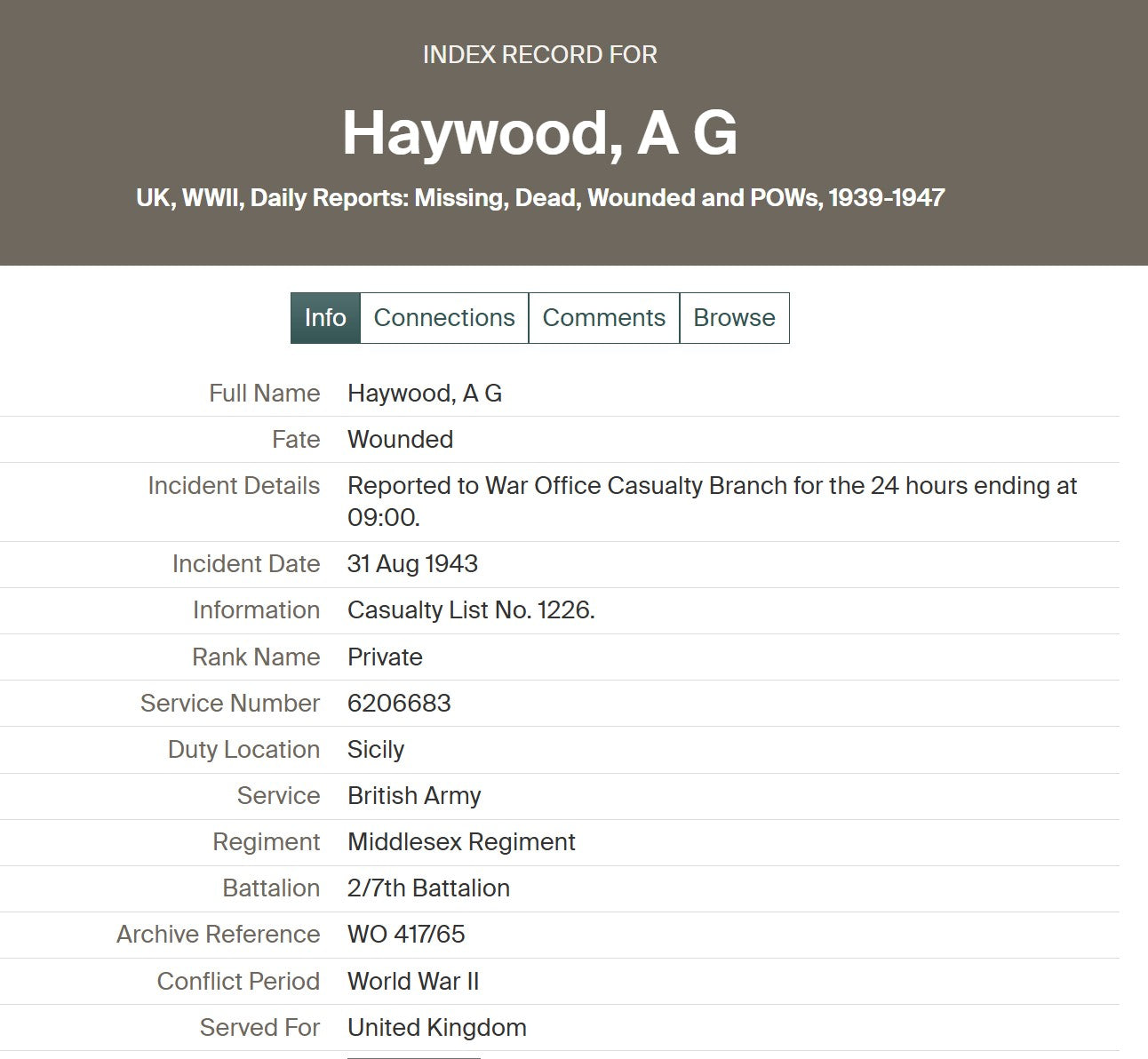This screenshot has width=1148, height=1059.
Task: Open the Connections tab
Action: (x=444, y=318)
